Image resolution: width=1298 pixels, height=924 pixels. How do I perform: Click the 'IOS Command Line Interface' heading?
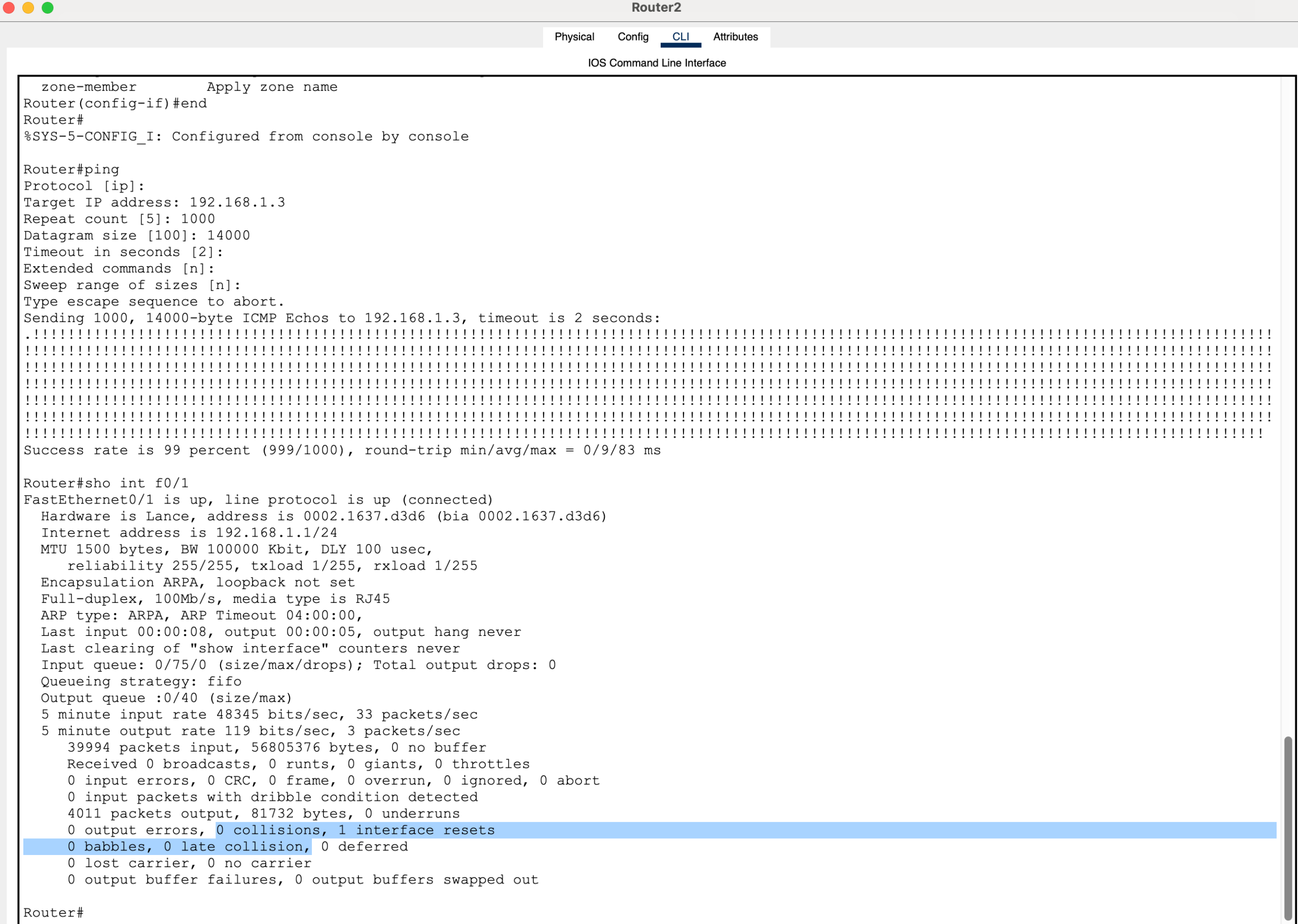[x=657, y=63]
